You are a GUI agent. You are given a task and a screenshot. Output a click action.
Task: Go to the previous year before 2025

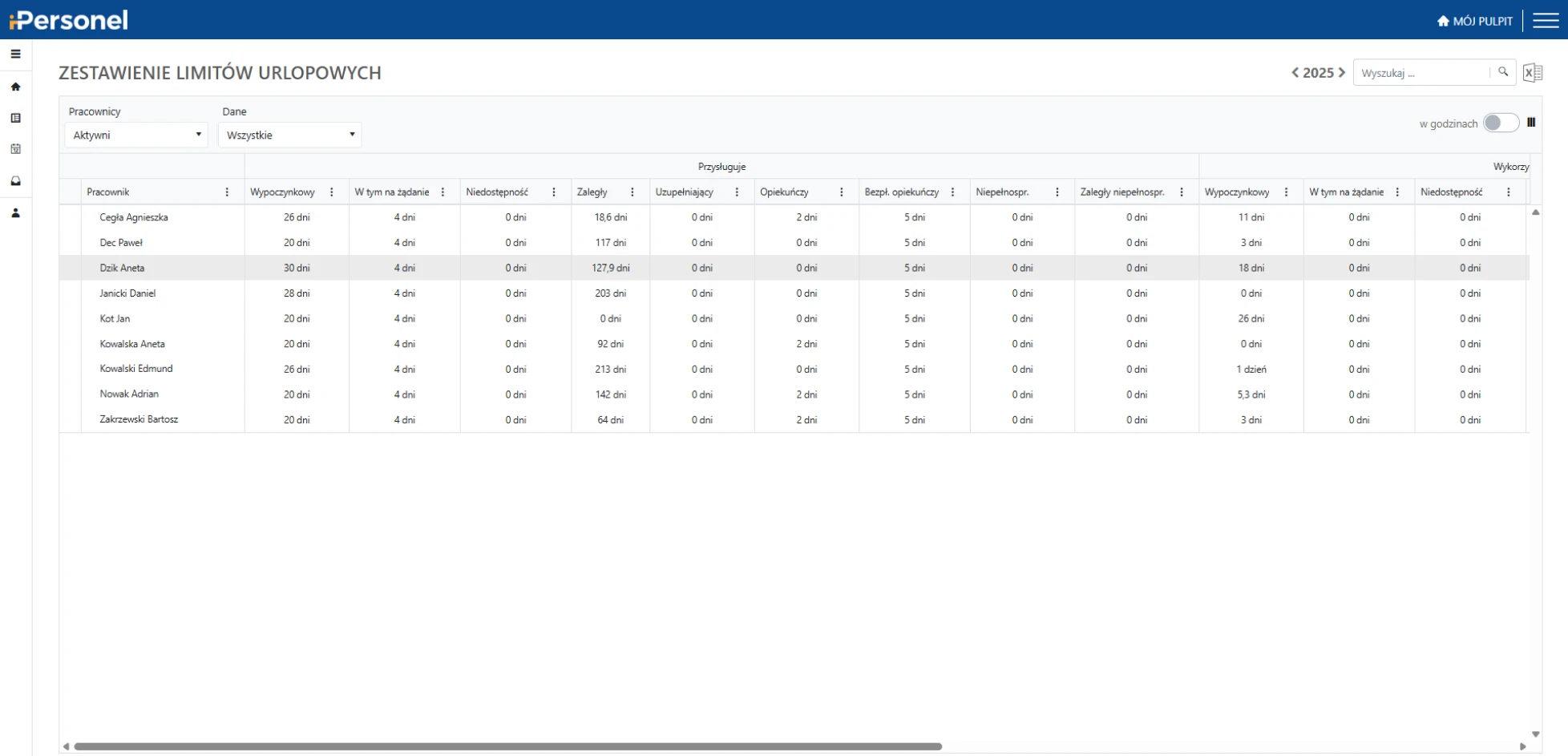(1295, 73)
